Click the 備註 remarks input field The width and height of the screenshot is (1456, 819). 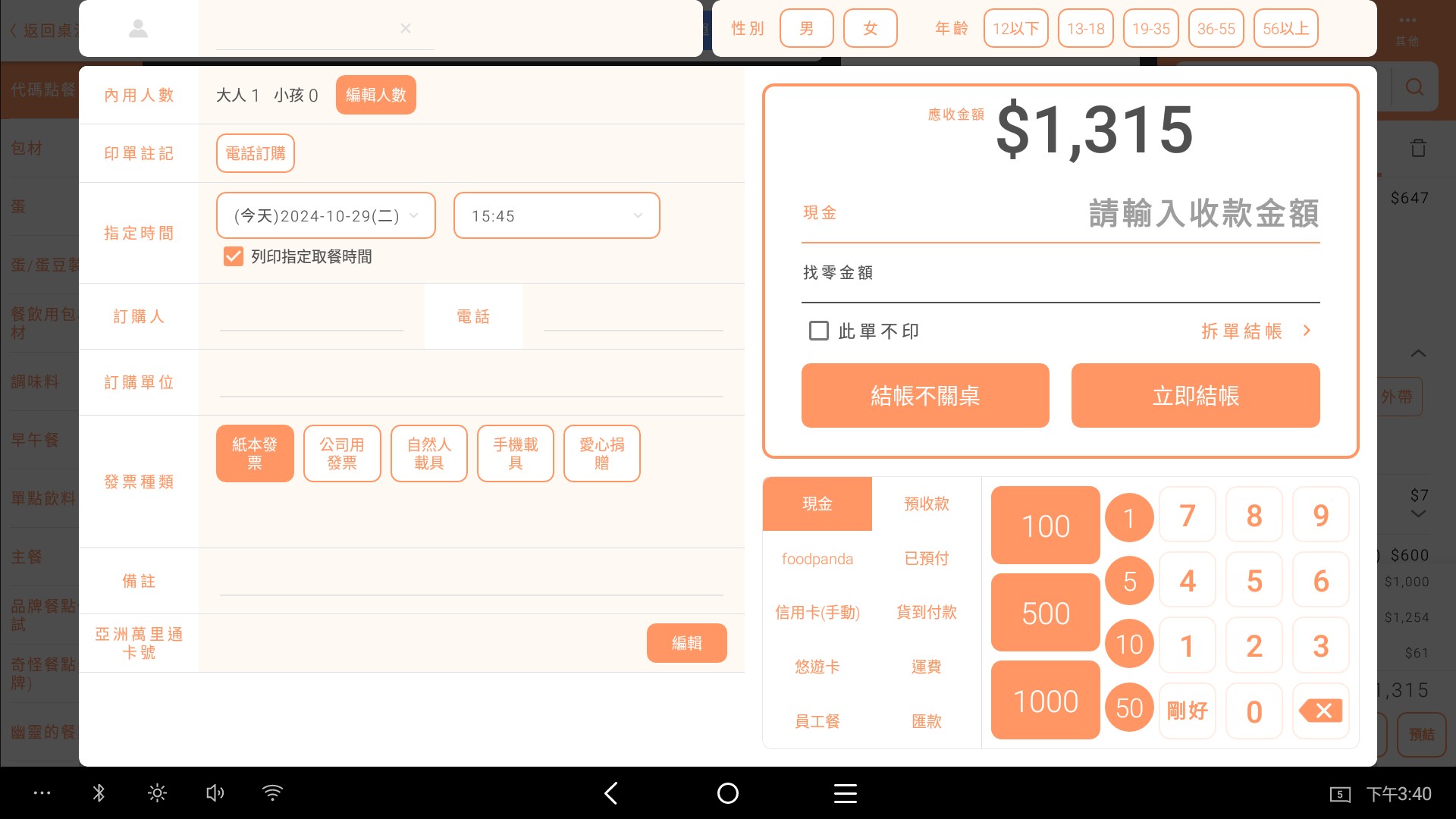[470, 582]
